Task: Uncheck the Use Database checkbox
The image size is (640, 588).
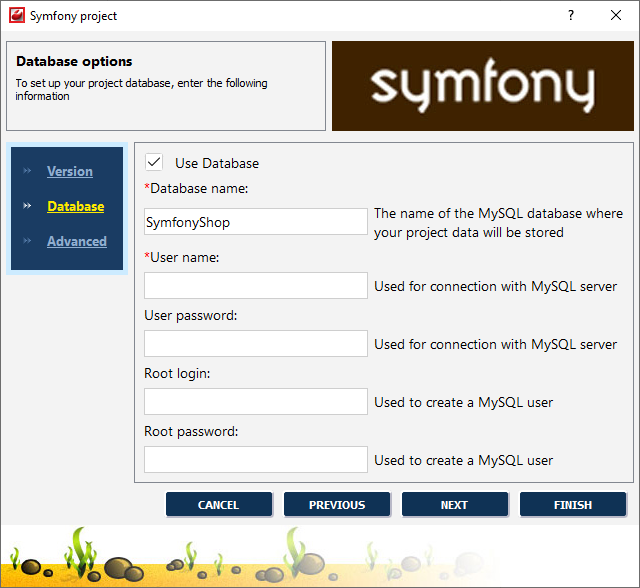Action: (154, 162)
